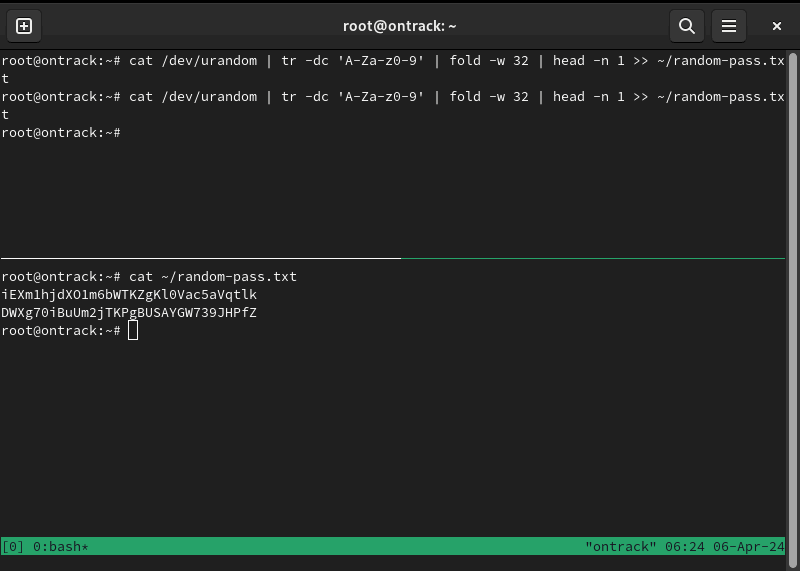The height and width of the screenshot is (571, 800).
Task: Click the 06-Apr-24 date in status bar
Action: [748, 547]
